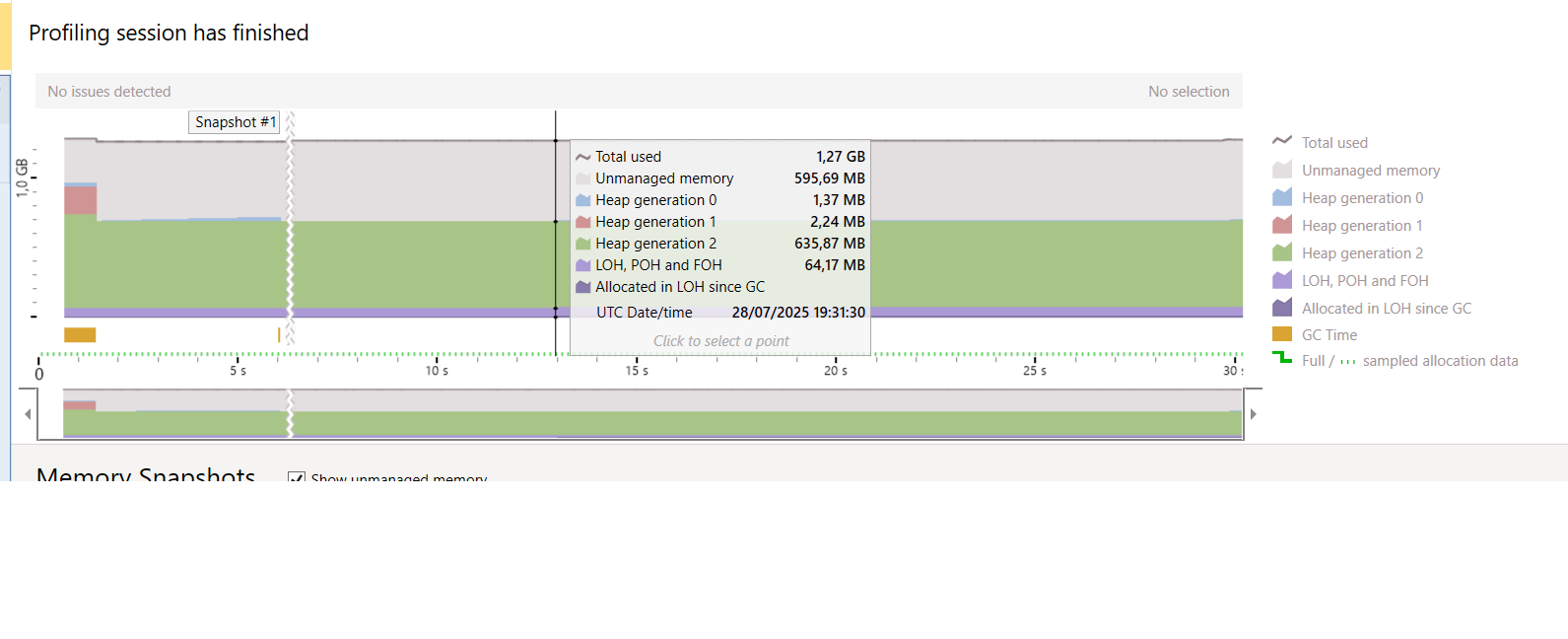Click the 'Total used' legend label
1568x639 pixels.
[1334, 143]
